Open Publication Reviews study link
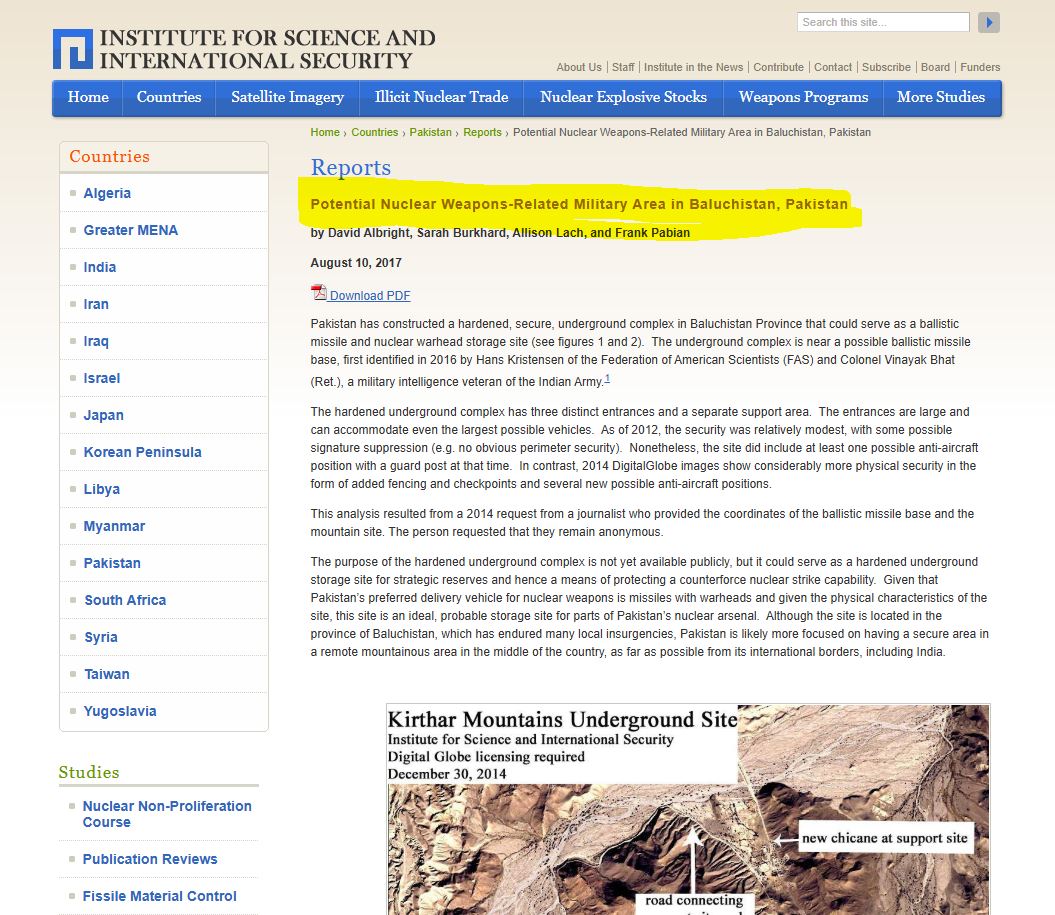The height and width of the screenshot is (915, 1055). pos(149,859)
